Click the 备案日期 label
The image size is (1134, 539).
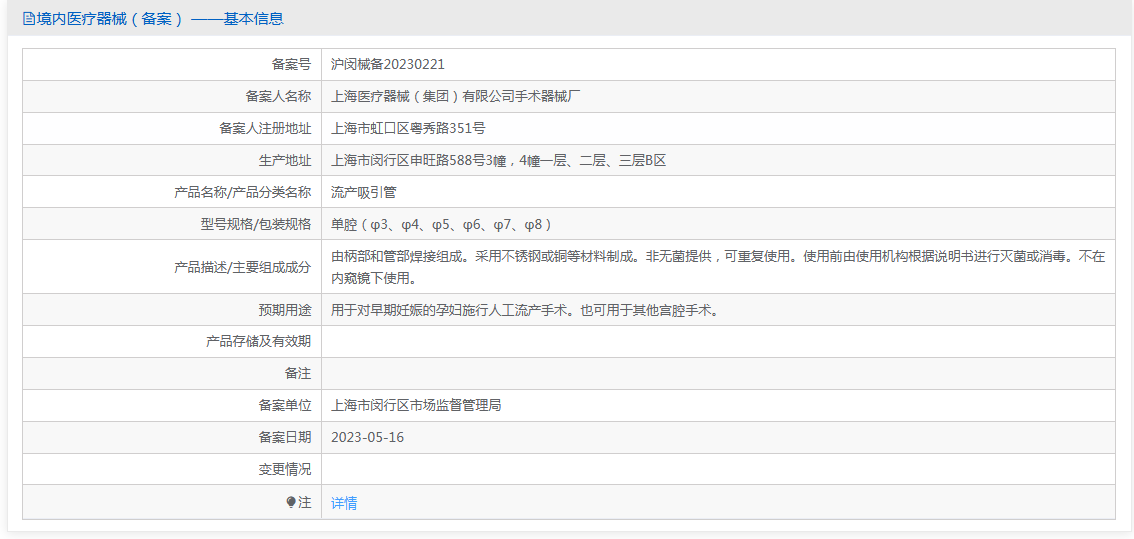coord(285,438)
